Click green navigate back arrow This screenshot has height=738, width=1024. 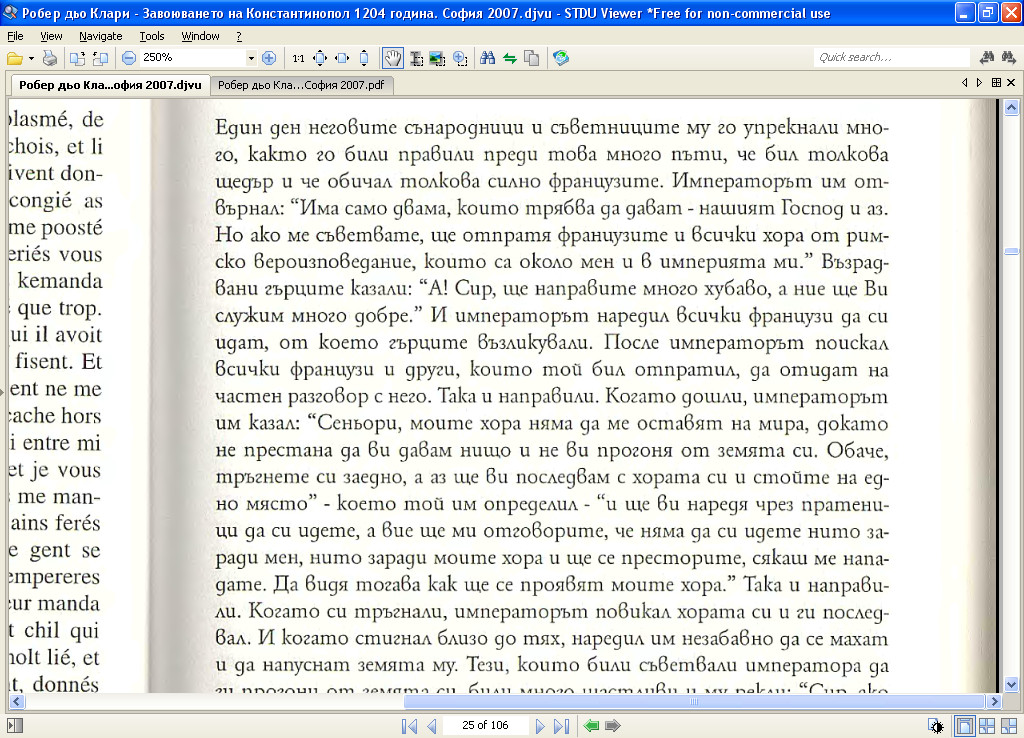point(592,726)
